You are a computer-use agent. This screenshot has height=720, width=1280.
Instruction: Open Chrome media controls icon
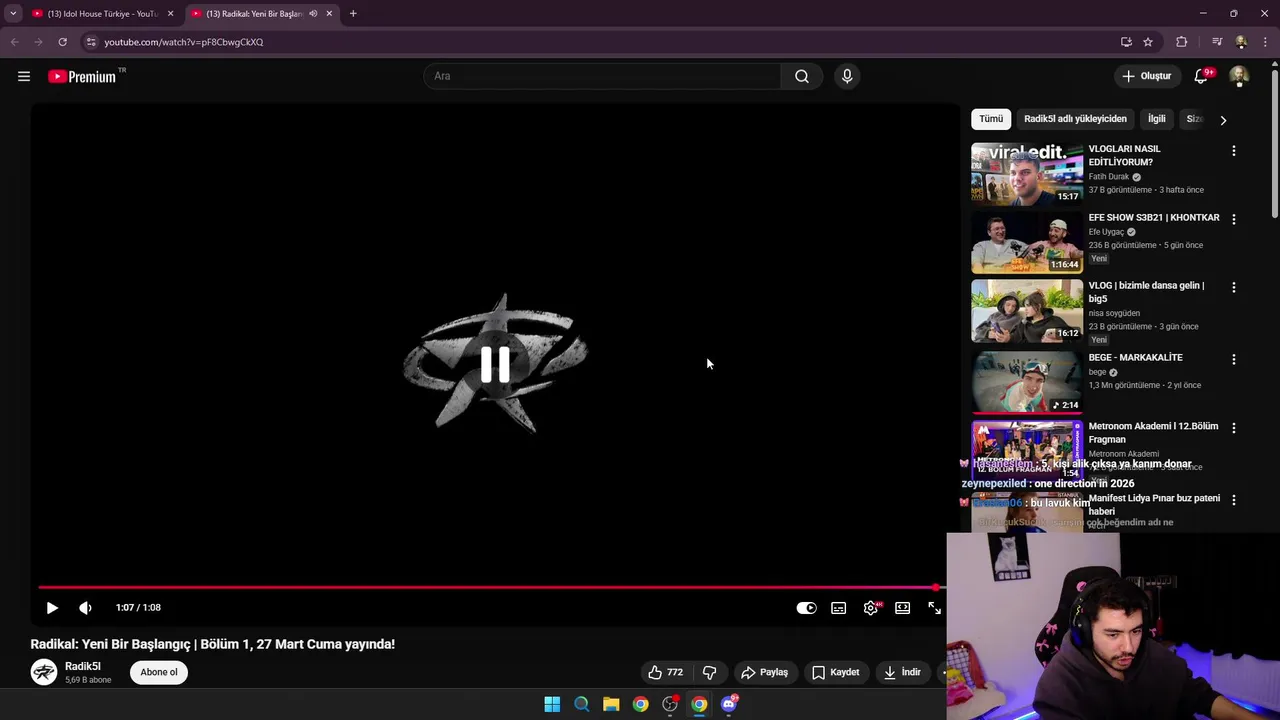coord(1217,42)
